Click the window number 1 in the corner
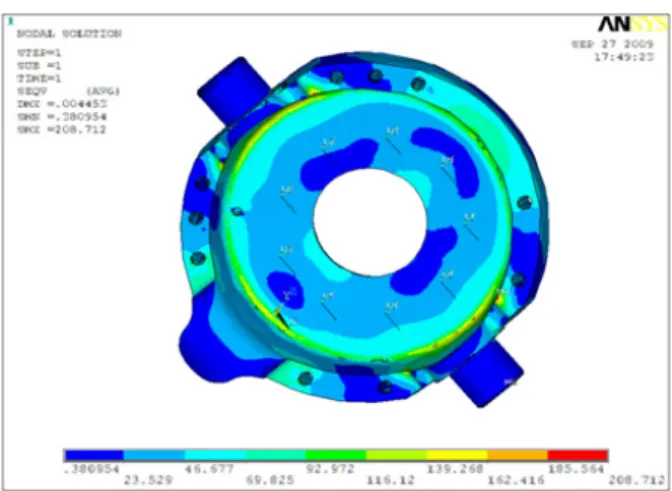 coord(11,21)
